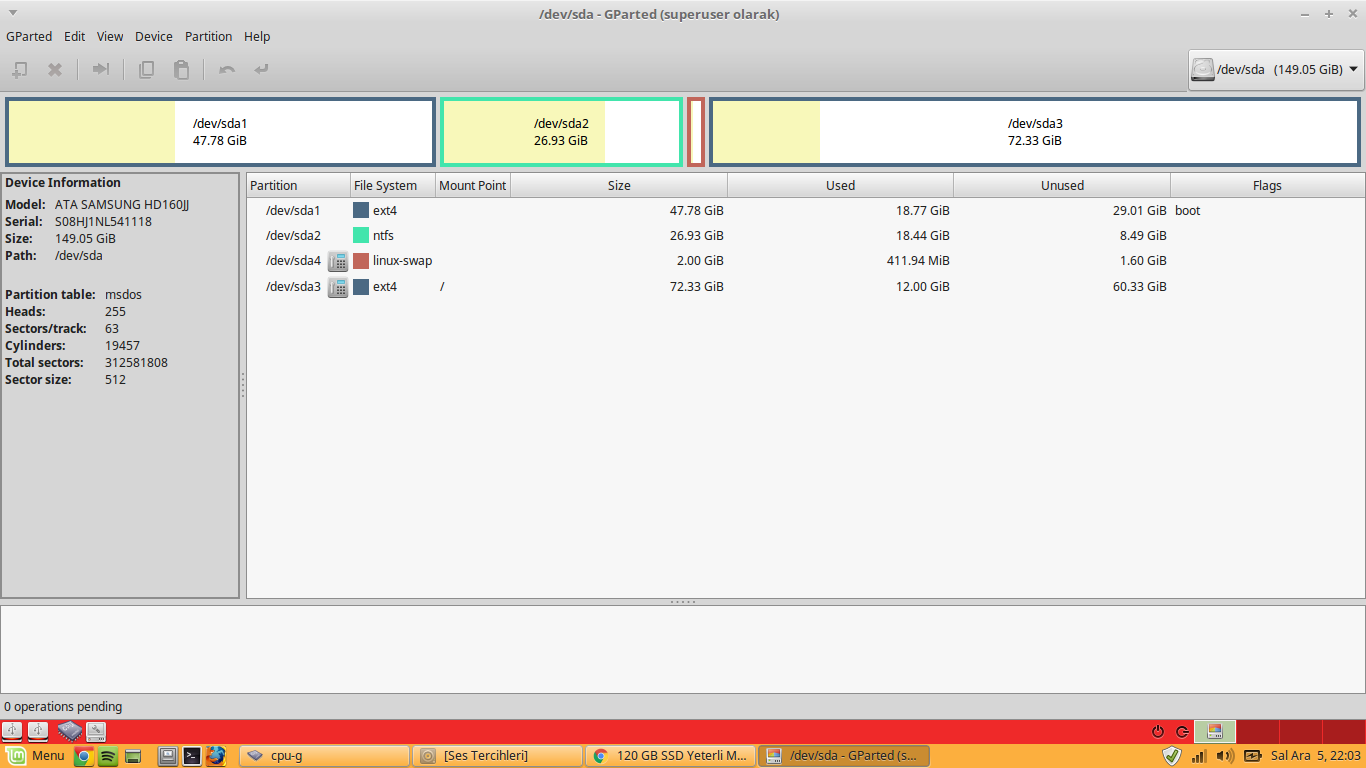
Task: Launch Spotify from the panel launcher
Action: (x=108, y=756)
